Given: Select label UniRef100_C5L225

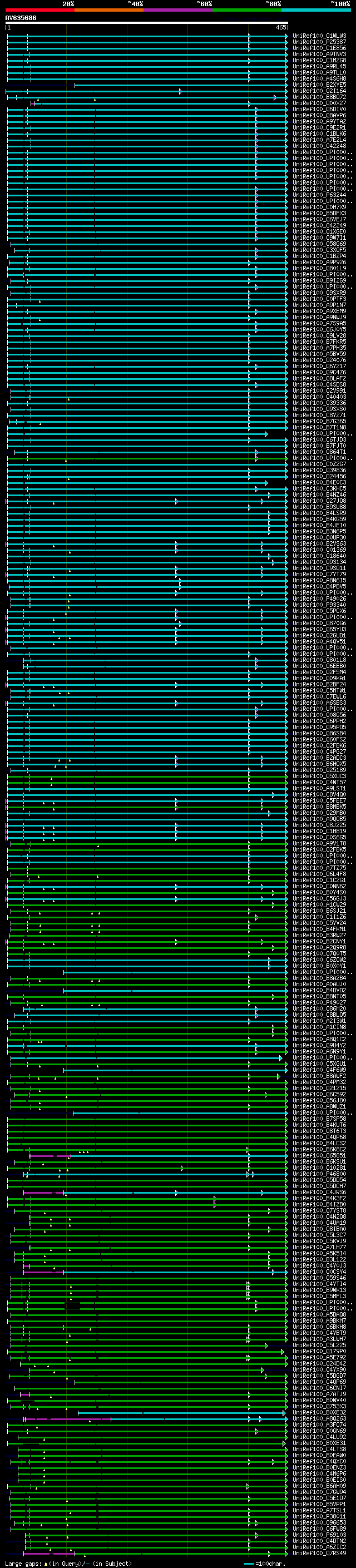Looking at the screenshot, I should pyautogui.click(x=319, y=1344).
